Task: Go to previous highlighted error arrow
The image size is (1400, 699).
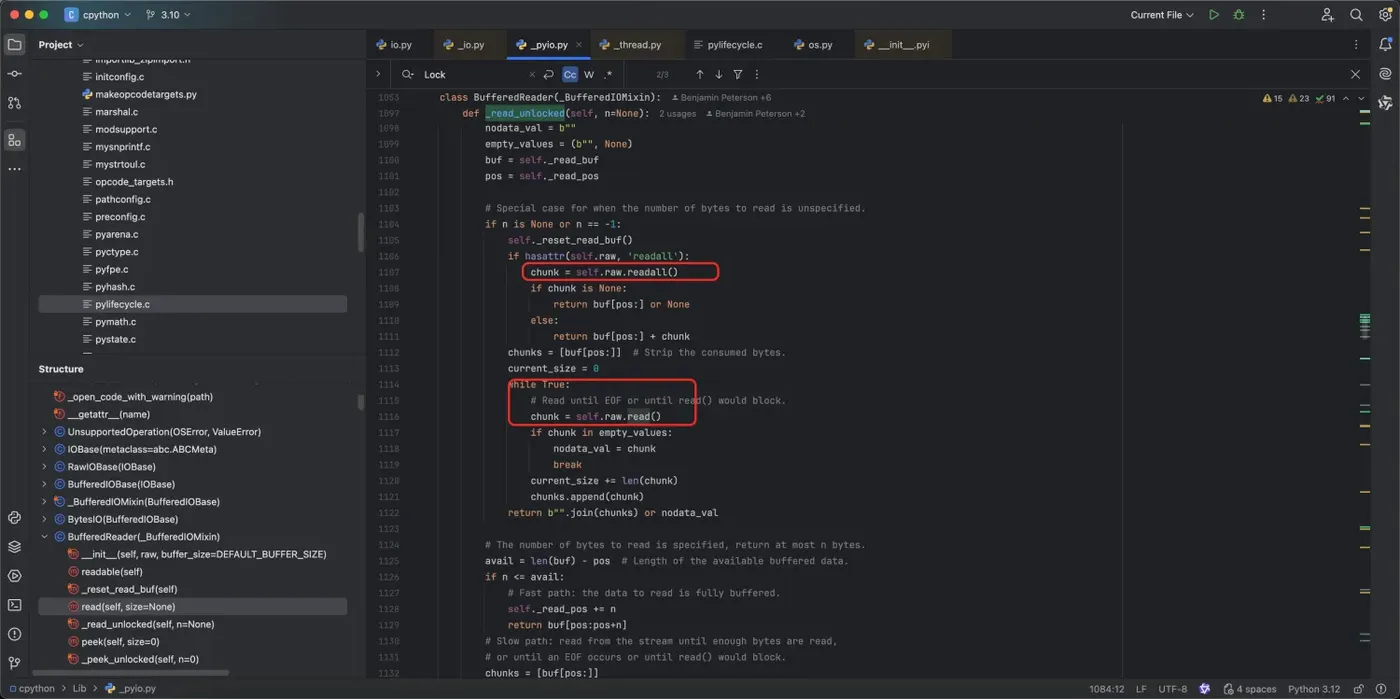Action: (x=1346, y=98)
